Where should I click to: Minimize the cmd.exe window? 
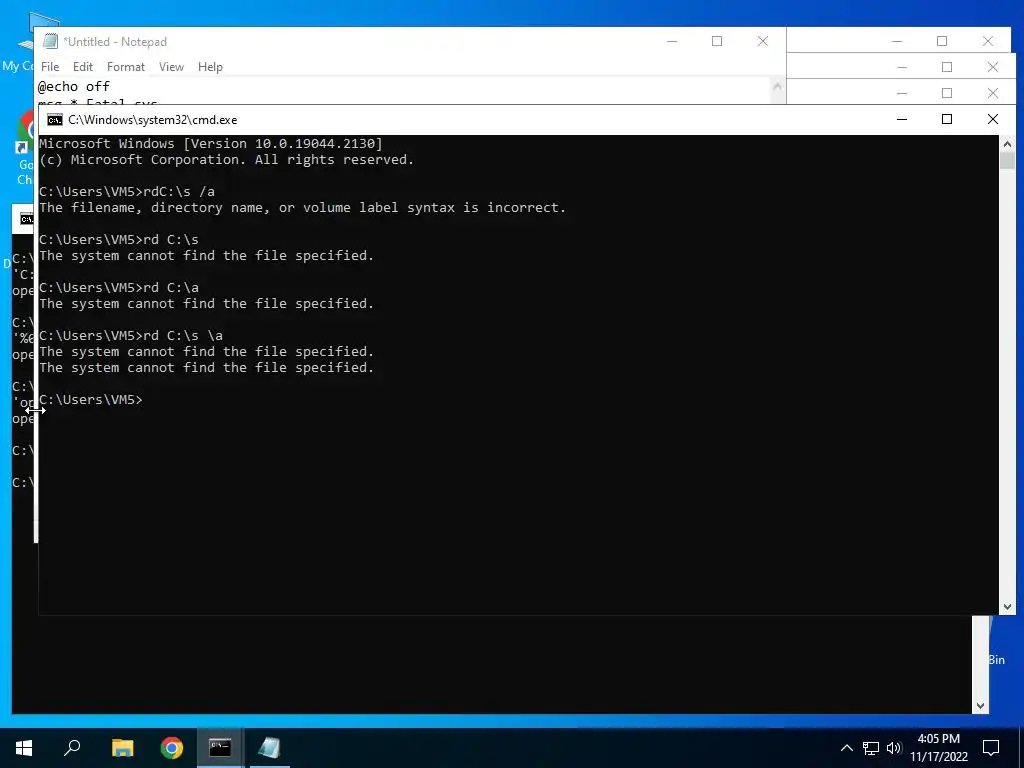tap(902, 120)
